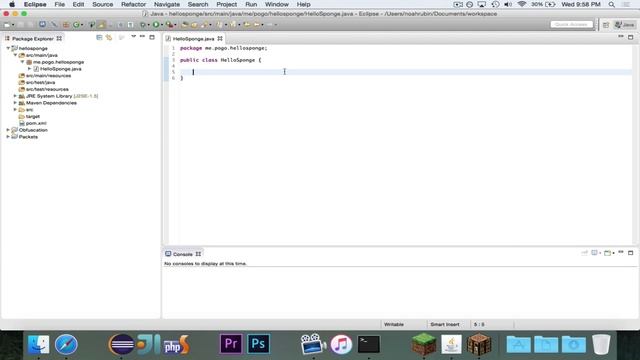Maximize the editor area
This screenshot has width=640, height=360.
630,37
